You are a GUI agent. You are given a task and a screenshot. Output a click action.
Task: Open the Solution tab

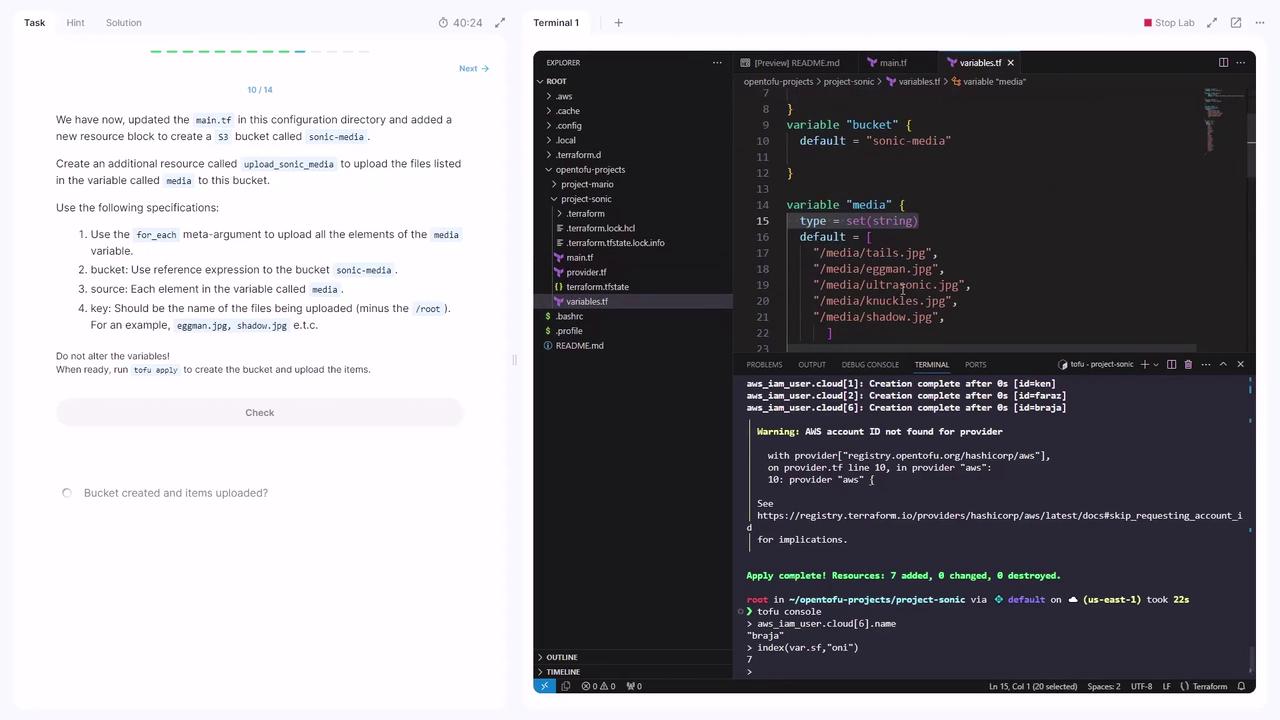pyautogui.click(x=123, y=22)
